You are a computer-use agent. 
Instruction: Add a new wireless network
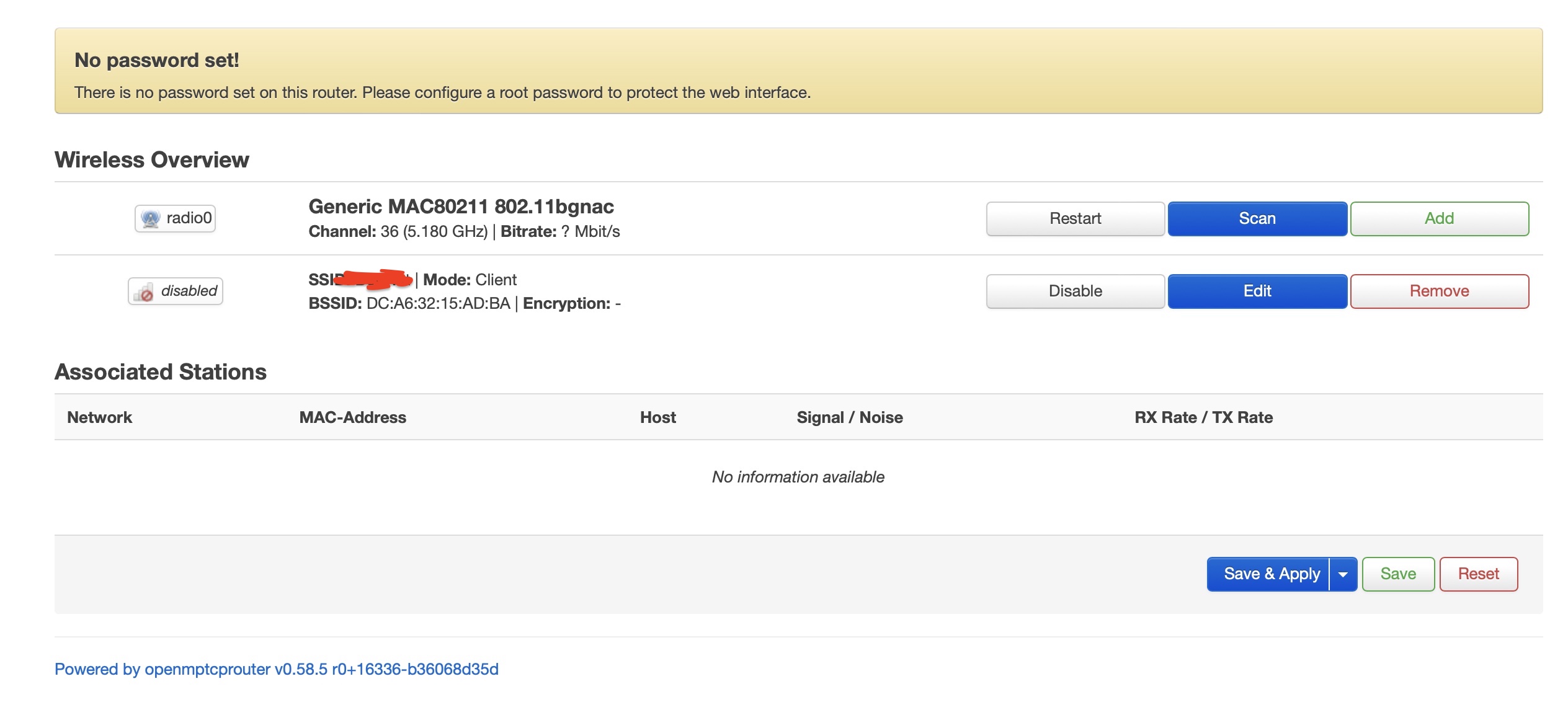click(x=1439, y=218)
